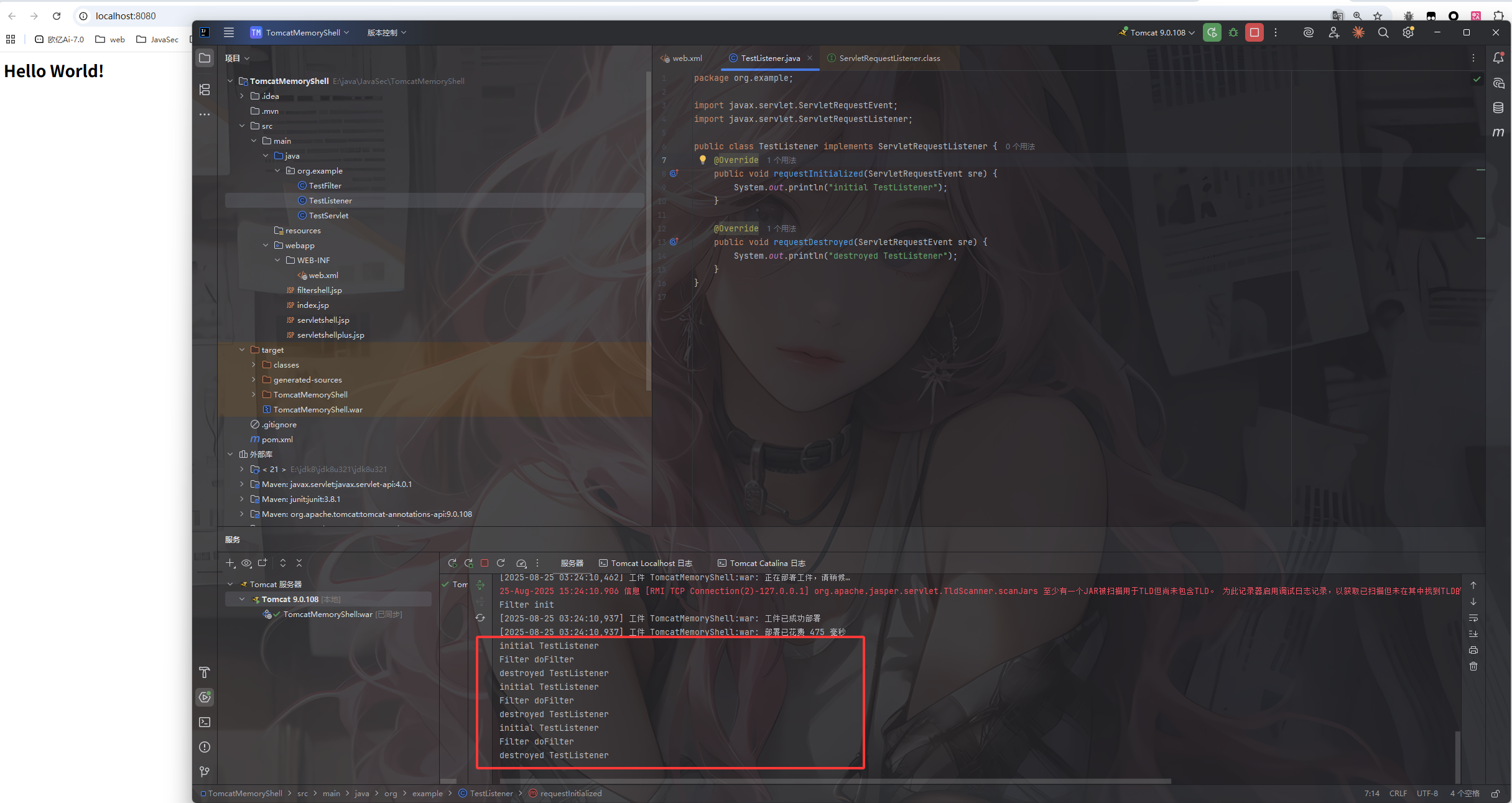
Task: Open the TomcatMemoryShell project dropdown
Action: pyautogui.click(x=300, y=32)
